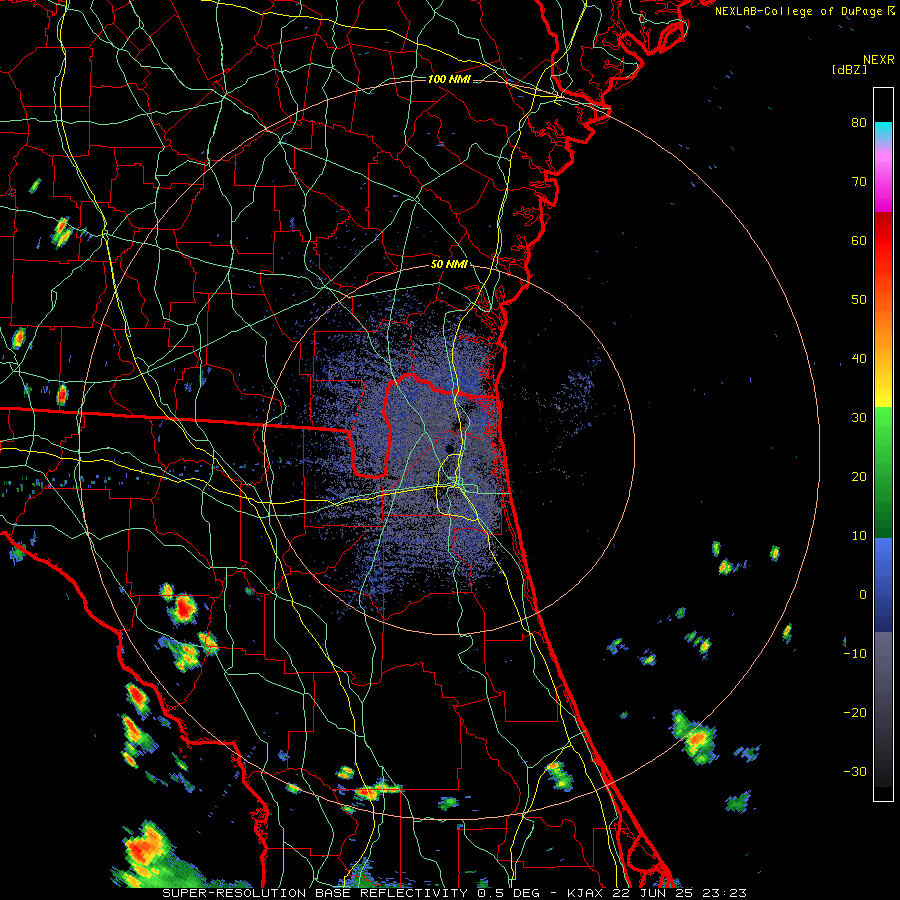
Task: Click the 80 value on the dBZ scale
Action: pos(859,122)
